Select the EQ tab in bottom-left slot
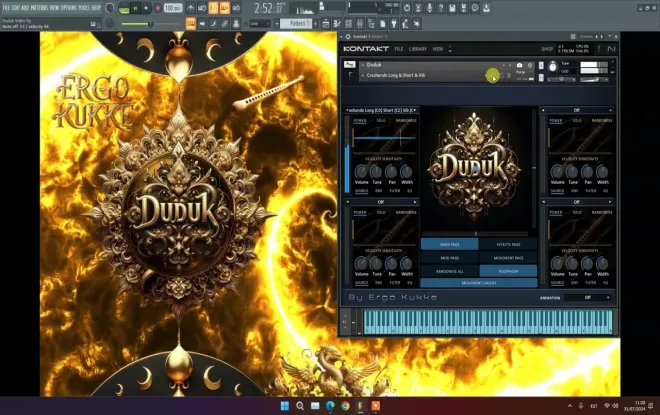 point(410,283)
